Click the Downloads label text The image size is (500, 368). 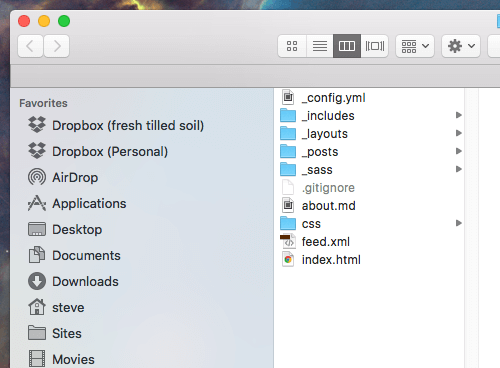point(85,282)
